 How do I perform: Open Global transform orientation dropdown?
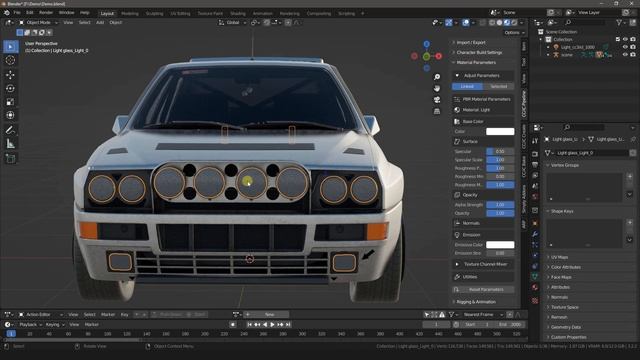click(233, 23)
